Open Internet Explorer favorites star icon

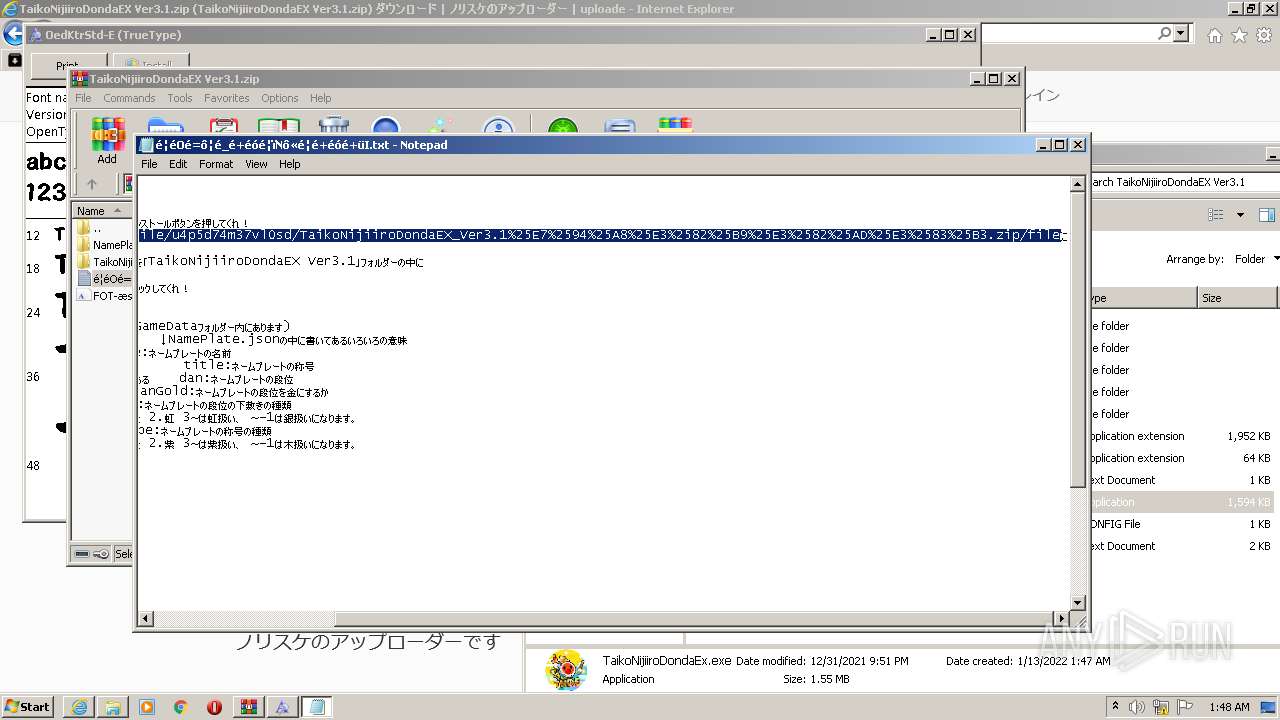tap(1239, 35)
